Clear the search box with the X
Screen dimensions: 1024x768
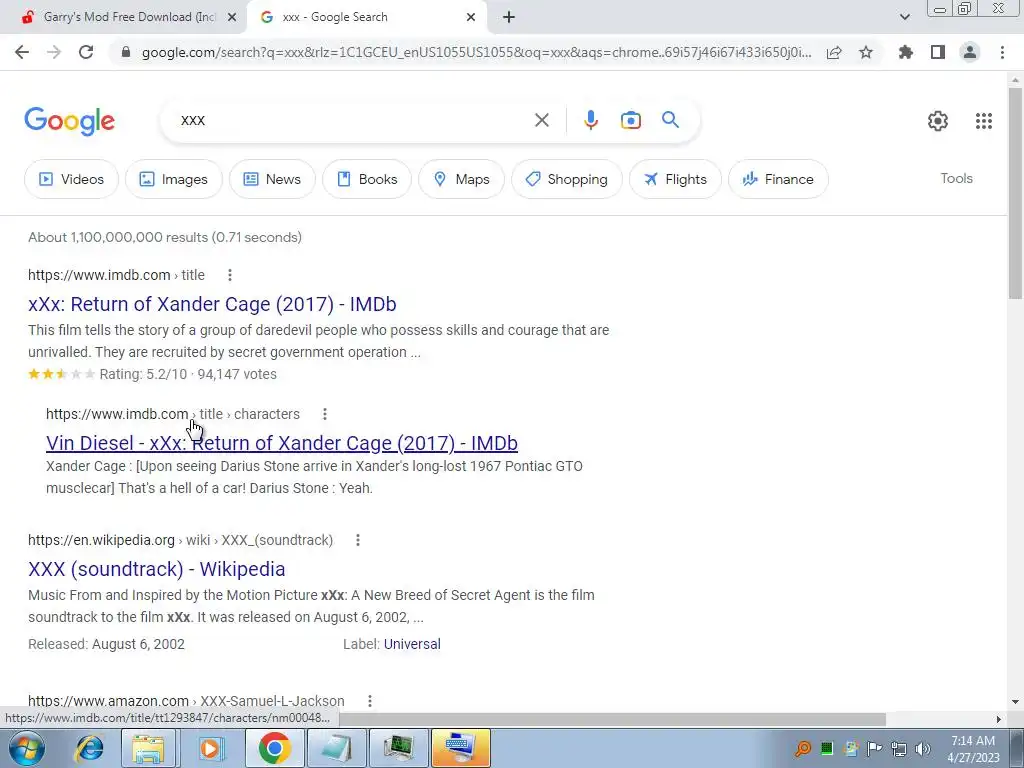[x=541, y=120]
